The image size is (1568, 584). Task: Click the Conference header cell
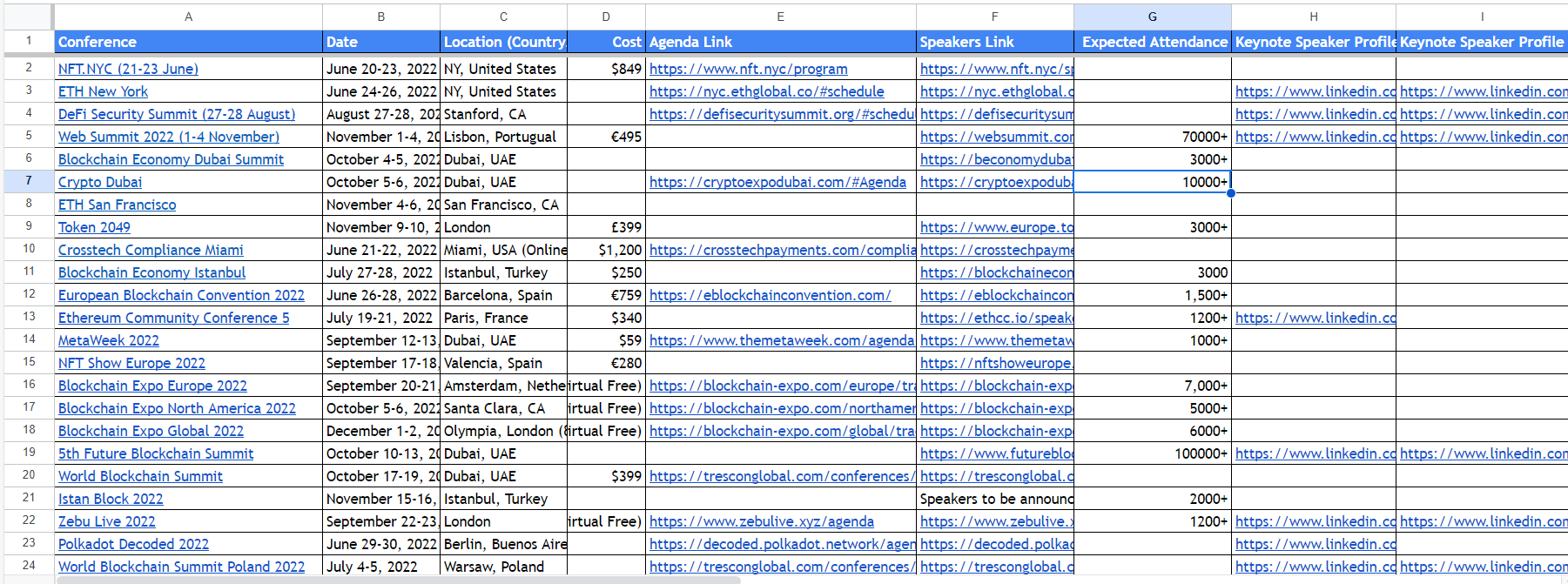click(x=188, y=42)
